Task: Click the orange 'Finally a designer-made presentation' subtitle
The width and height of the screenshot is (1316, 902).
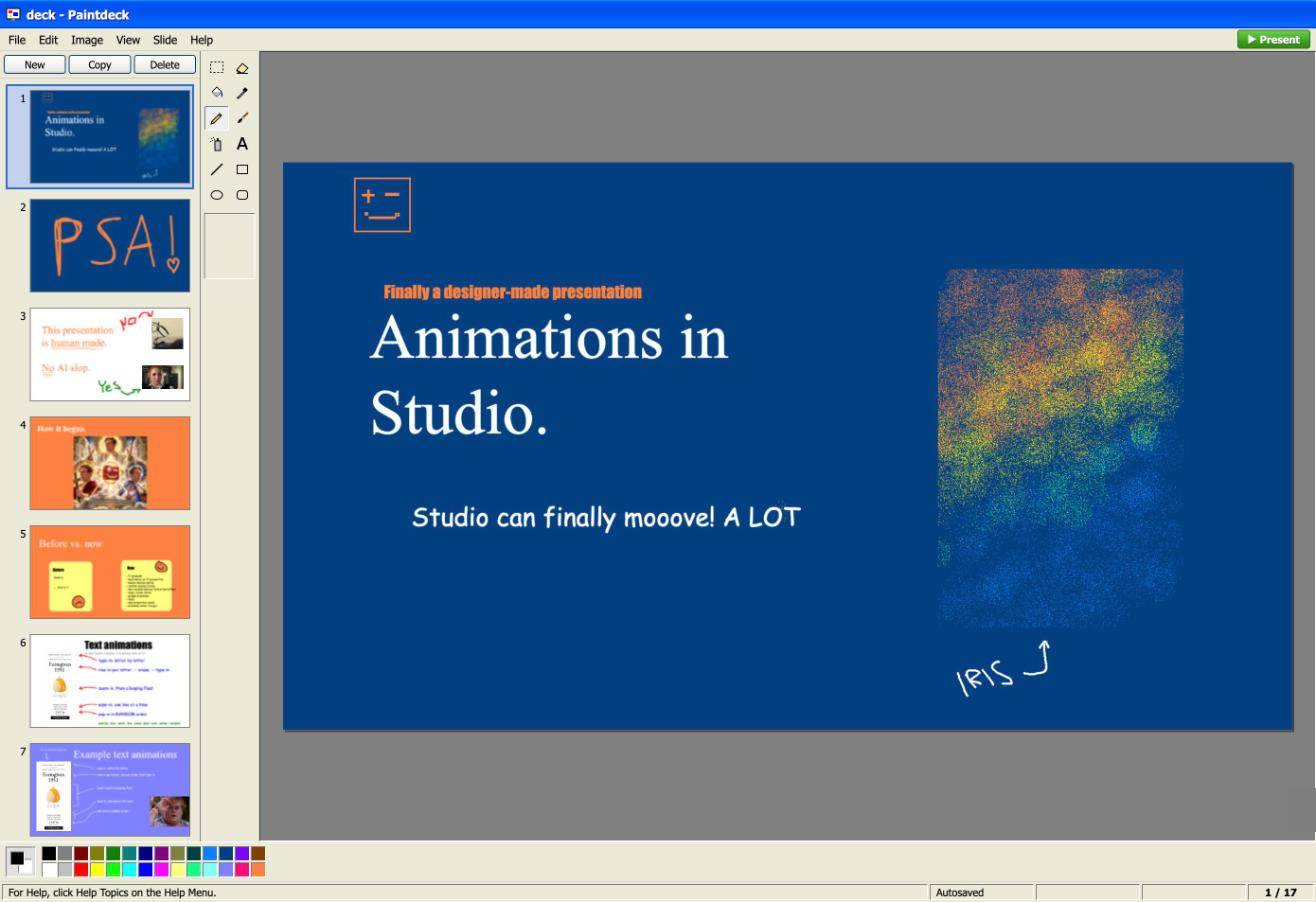Action: pyautogui.click(x=512, y=292)
